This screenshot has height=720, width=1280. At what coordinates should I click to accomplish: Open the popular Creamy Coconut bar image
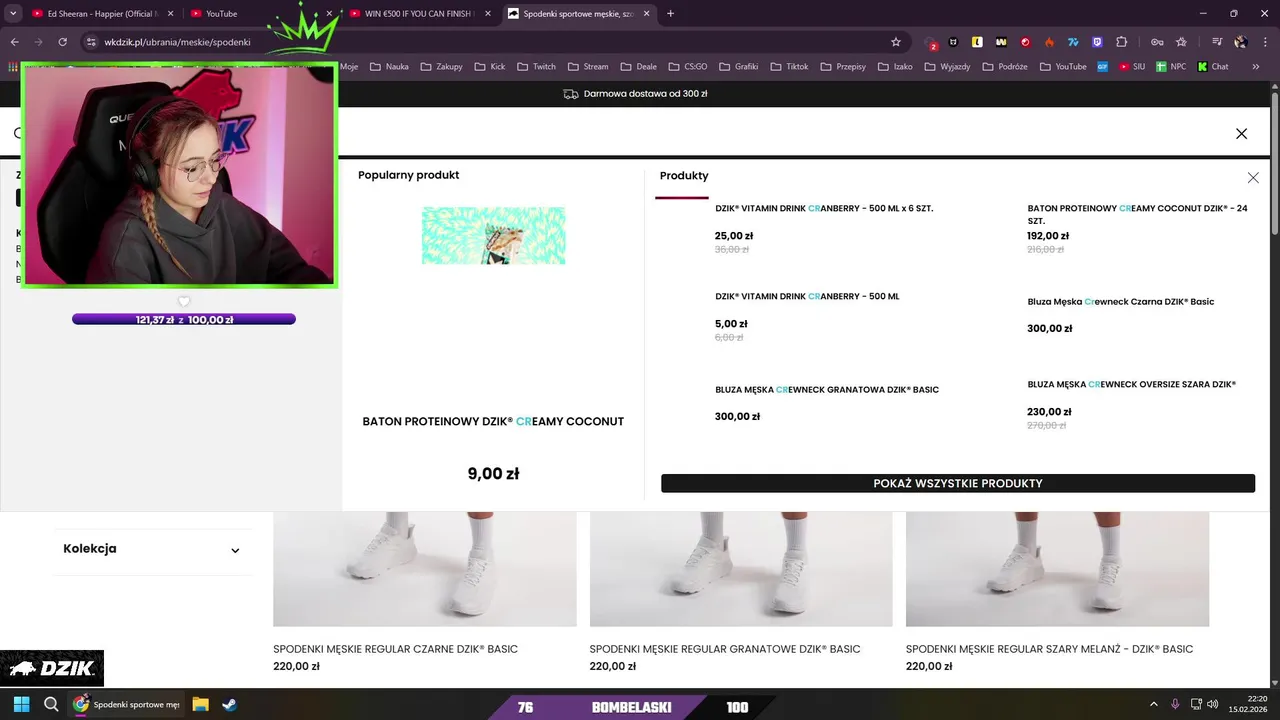click(493, 236)
